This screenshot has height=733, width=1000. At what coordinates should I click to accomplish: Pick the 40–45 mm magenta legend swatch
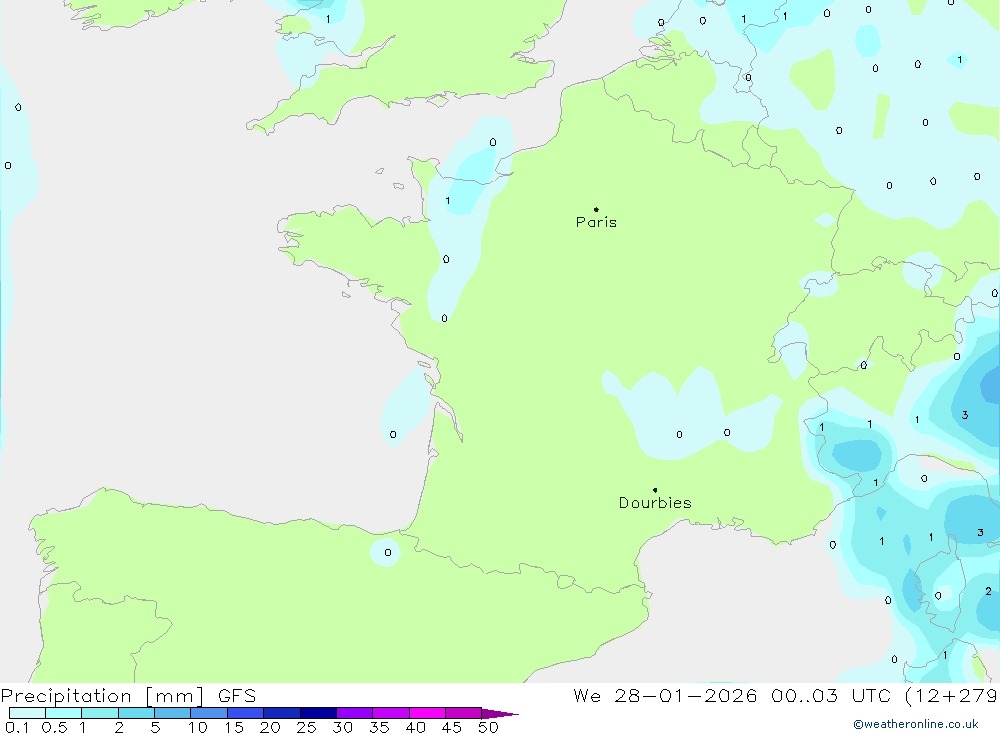tap(427, 713)
